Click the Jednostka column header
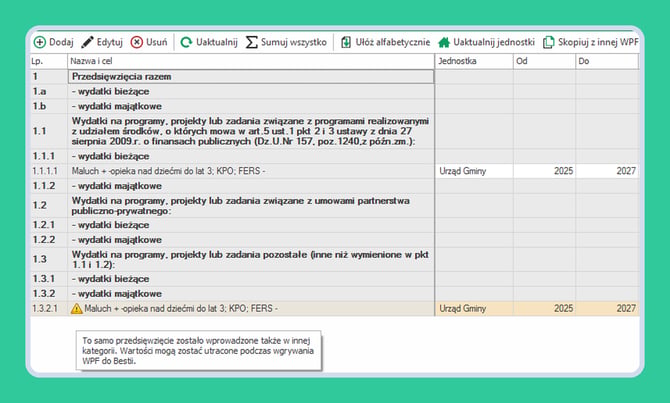Screen dimensions: 670x403 474,61
